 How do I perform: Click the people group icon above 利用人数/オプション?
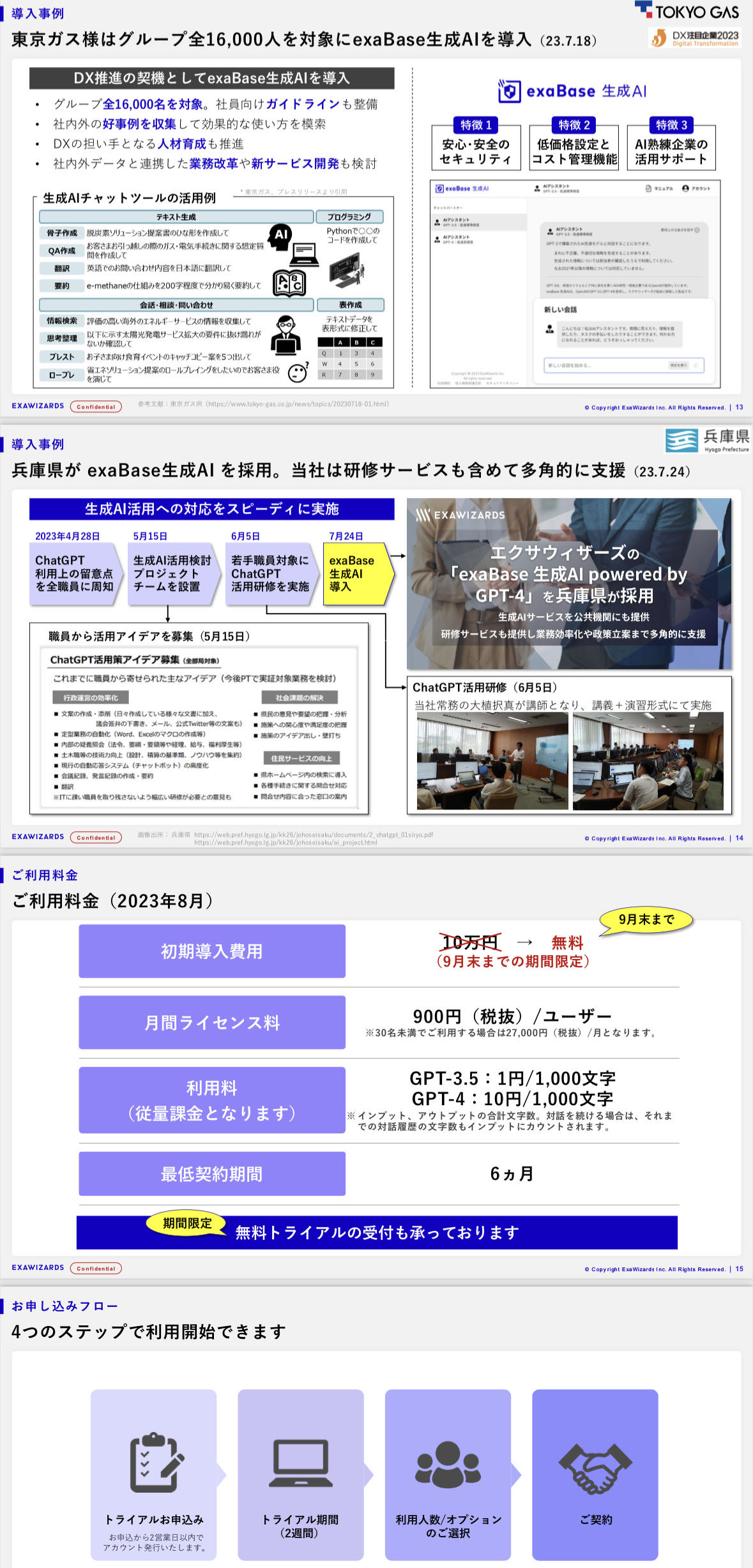coord(448,1464)
